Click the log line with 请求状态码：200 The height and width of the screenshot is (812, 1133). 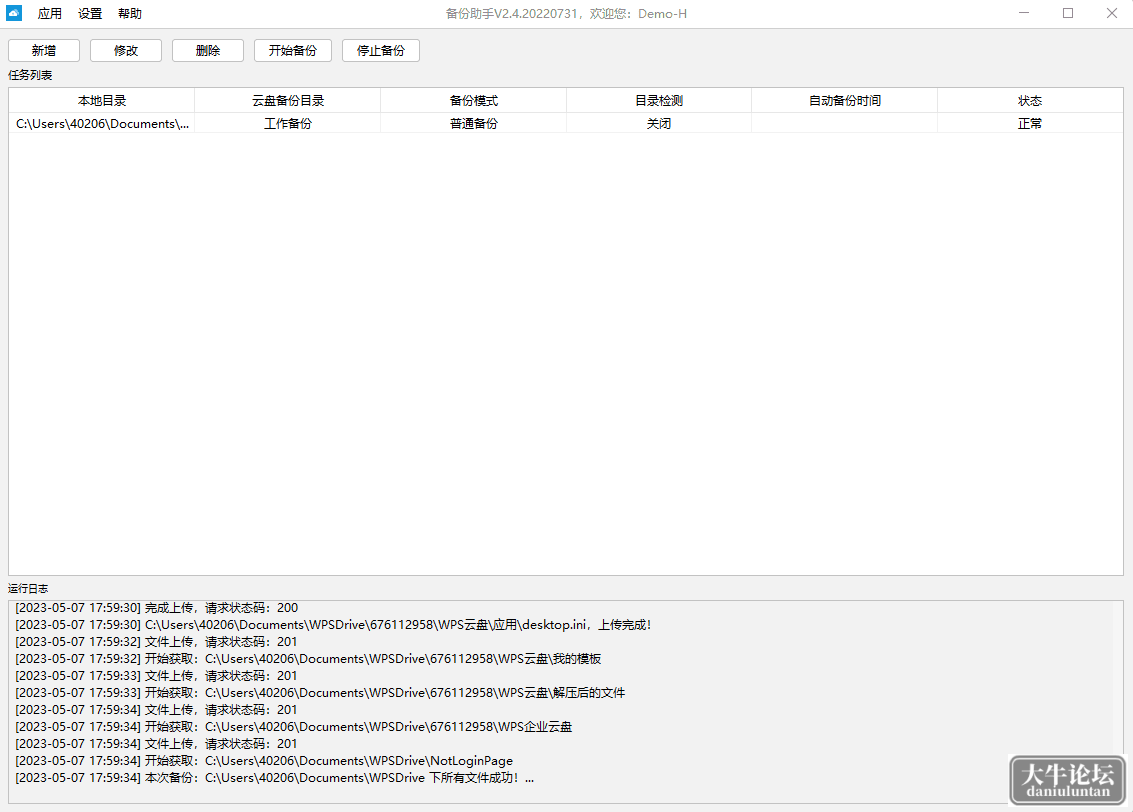(x=157, y=608)
